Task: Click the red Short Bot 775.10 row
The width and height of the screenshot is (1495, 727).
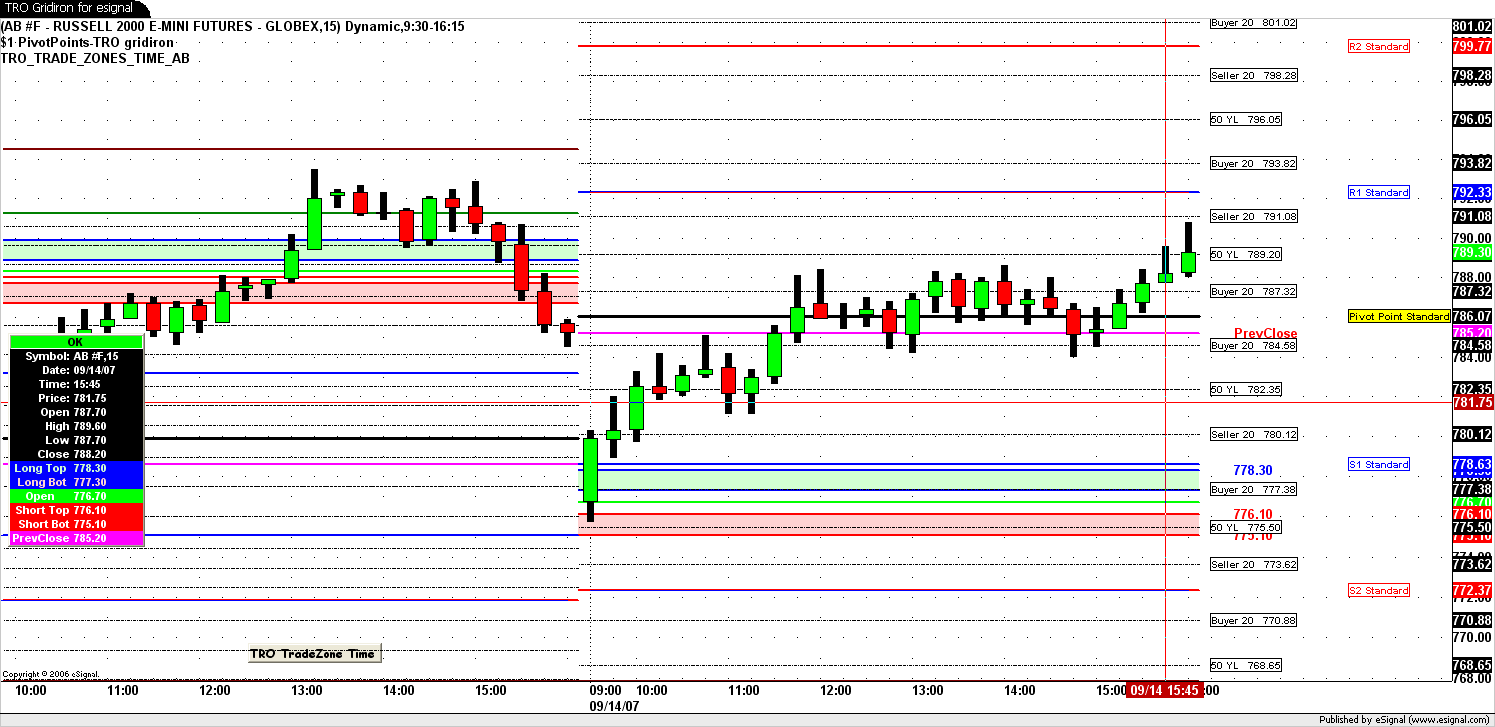Action: pyautogui.click(x=76, y=524)
